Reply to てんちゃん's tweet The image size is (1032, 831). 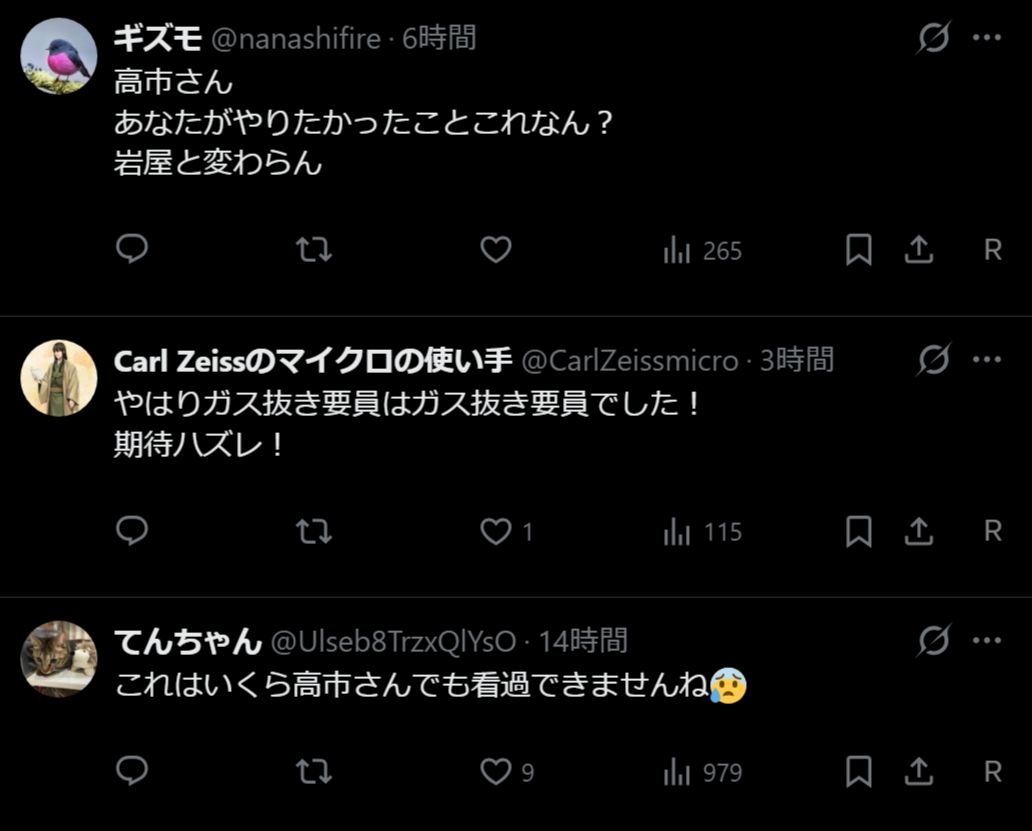click(132, 771)
